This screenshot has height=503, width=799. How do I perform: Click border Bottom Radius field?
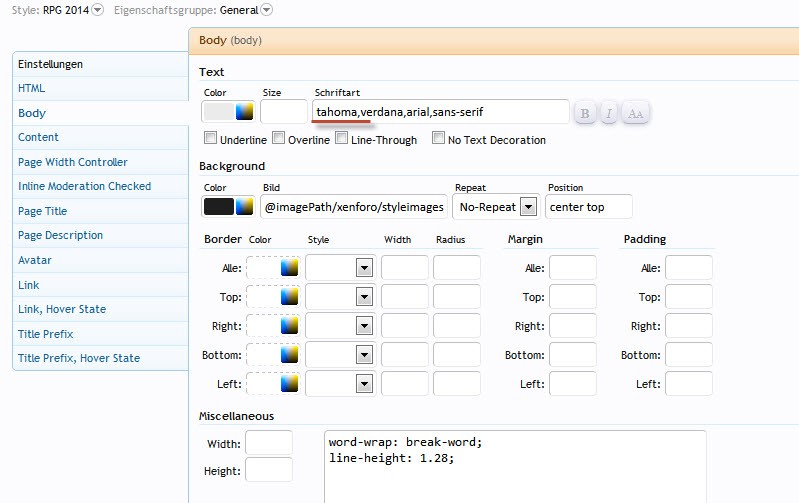(x=457, y=355)
